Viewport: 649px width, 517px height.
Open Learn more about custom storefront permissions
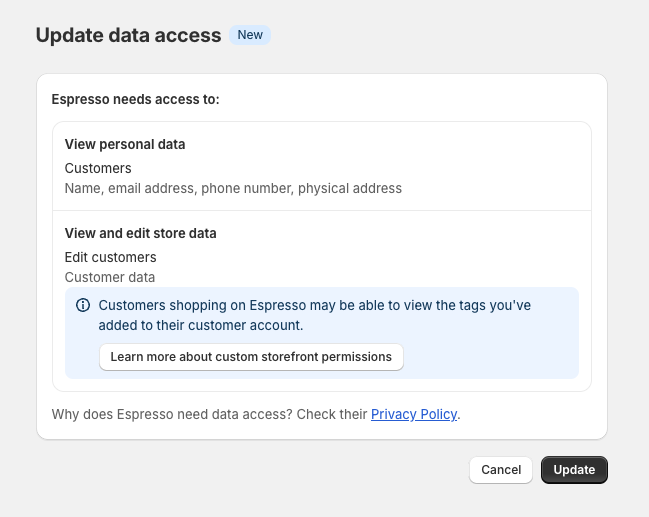(x=251, y=357)
